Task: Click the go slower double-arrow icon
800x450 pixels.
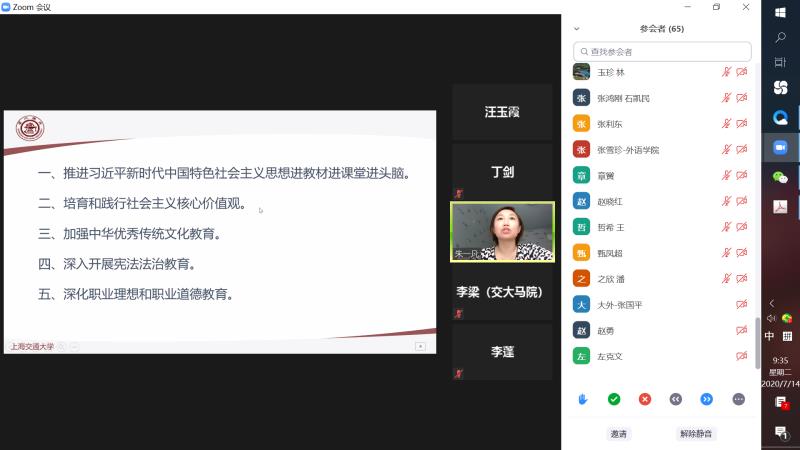Action: tap(676, 399)
